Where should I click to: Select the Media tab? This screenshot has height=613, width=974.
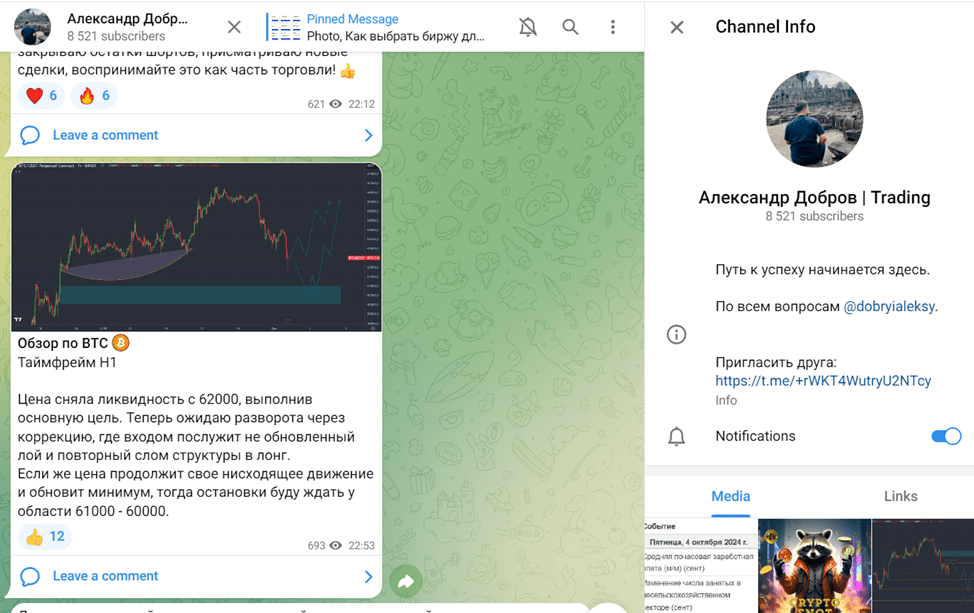tap(730, 496)
